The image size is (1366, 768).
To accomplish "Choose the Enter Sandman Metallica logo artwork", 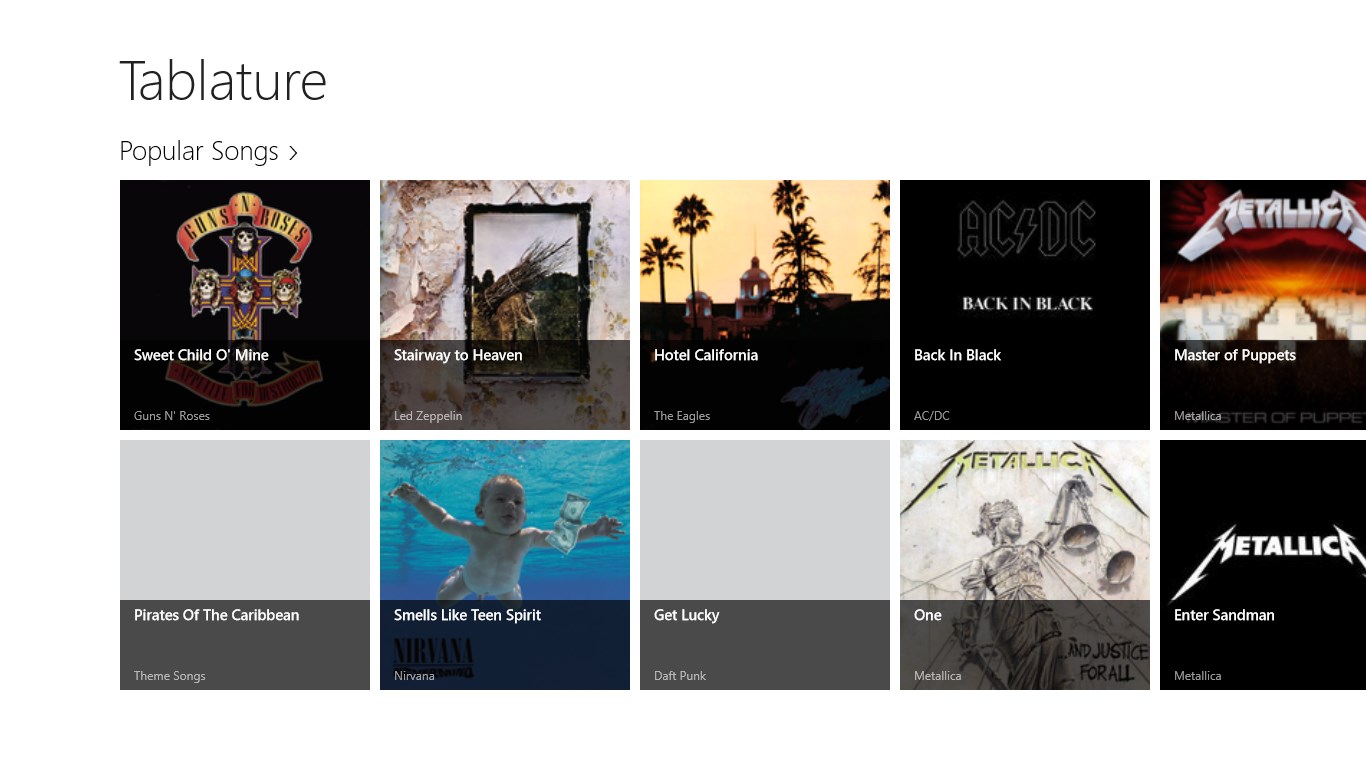I will [x=1263, y=520].
